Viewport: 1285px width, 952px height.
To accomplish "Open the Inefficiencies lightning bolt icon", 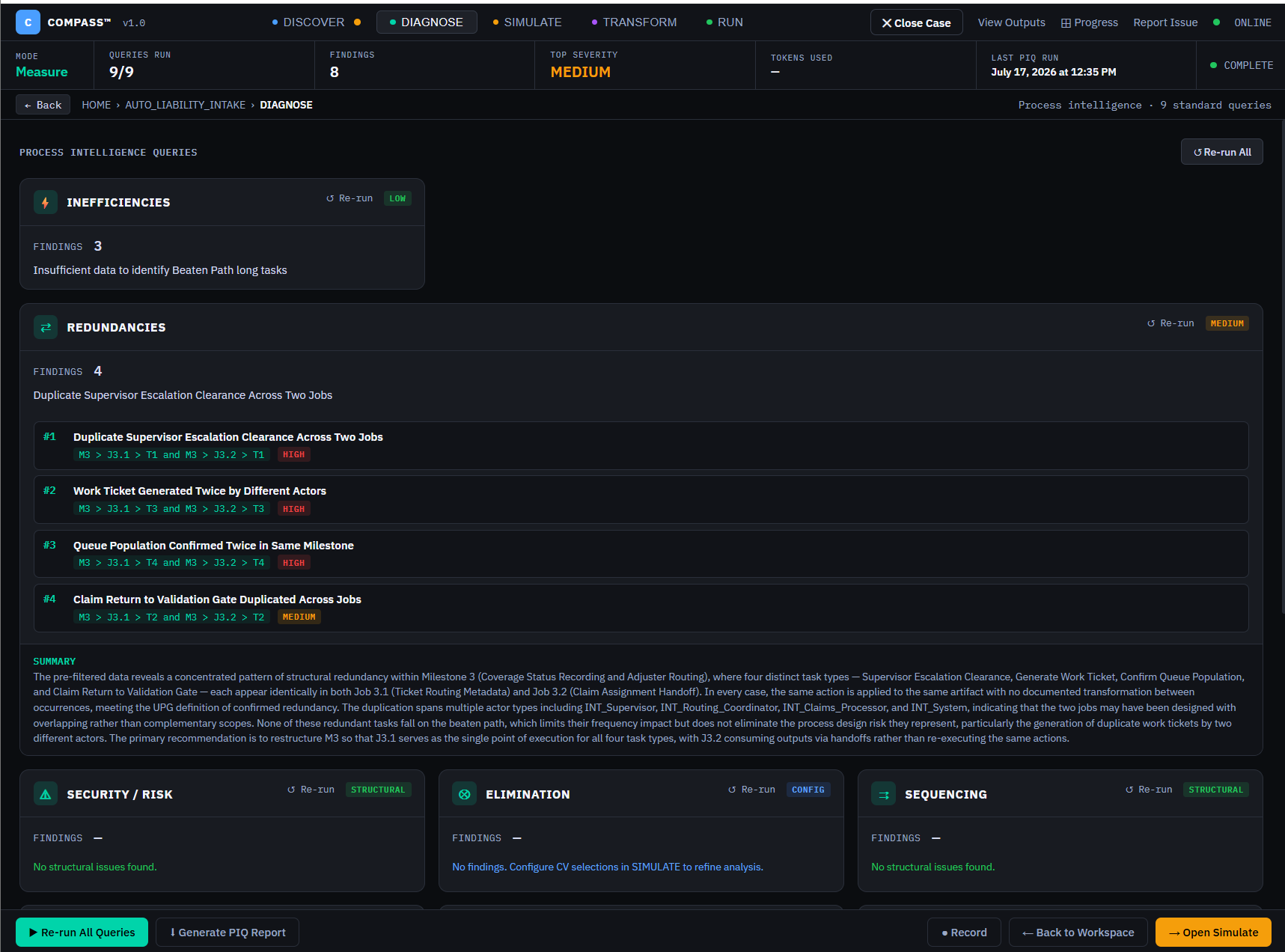I will [46, 202].
